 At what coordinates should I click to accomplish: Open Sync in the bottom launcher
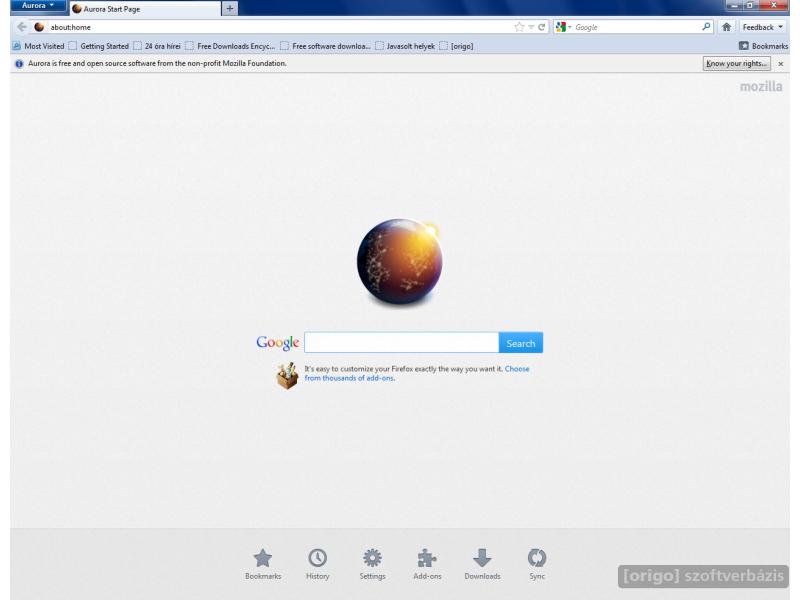[537, 564]
